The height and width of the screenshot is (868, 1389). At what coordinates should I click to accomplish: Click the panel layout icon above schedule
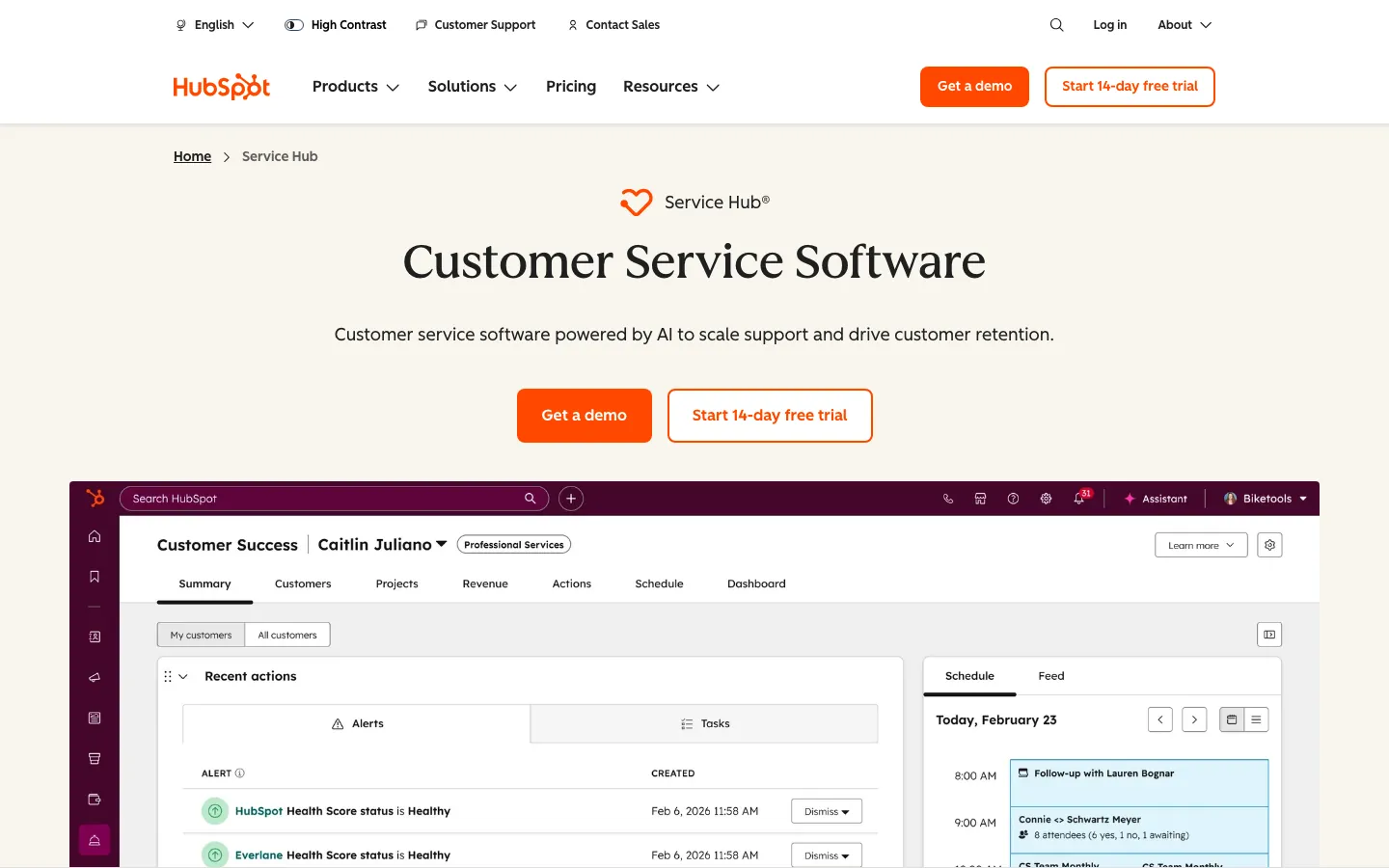[1269, 635]
